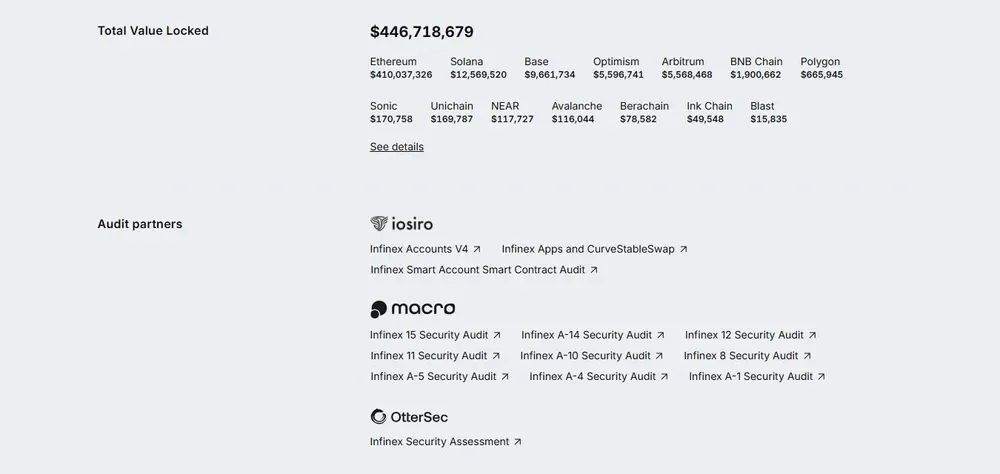Click arrow icon next to Infinex 8 Security Audit
Image resolution: width=1000 pixels, height=474 pixels.
pyautogui.click(x=807, y=356)
